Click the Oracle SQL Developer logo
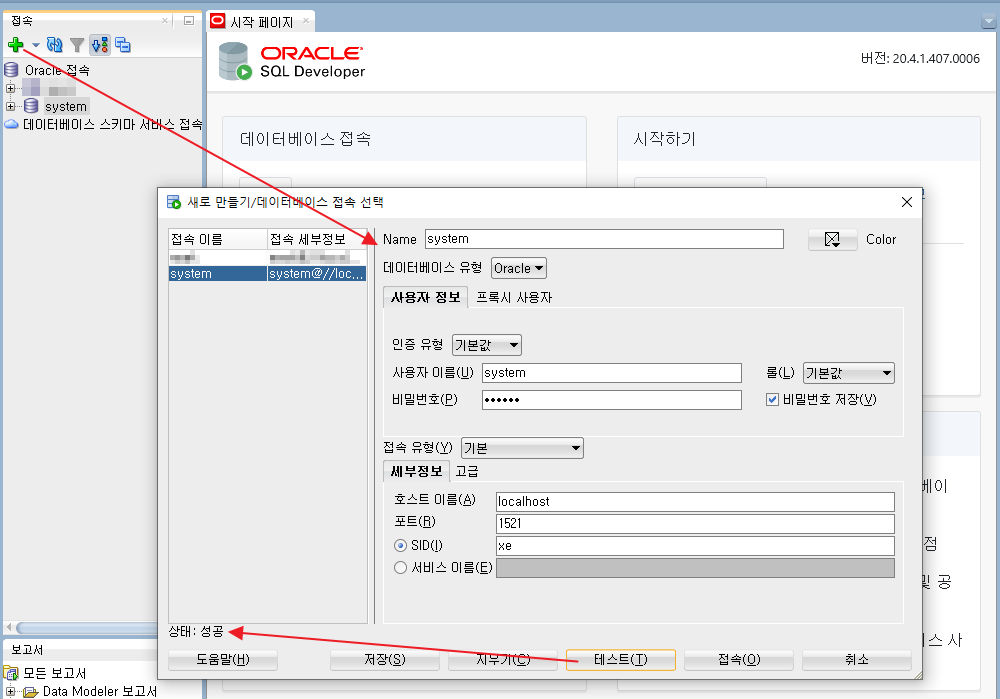This screenshot has height=699, width=1000. [291, 61]
